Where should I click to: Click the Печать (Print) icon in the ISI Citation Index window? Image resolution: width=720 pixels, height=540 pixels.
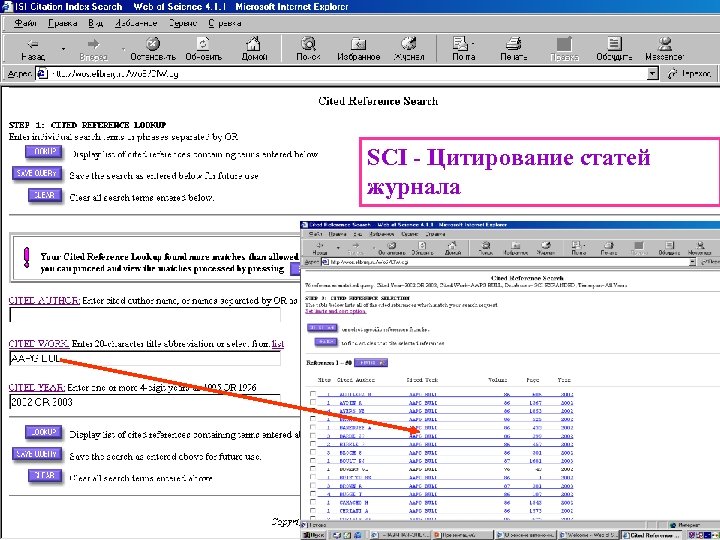(513, 44)
